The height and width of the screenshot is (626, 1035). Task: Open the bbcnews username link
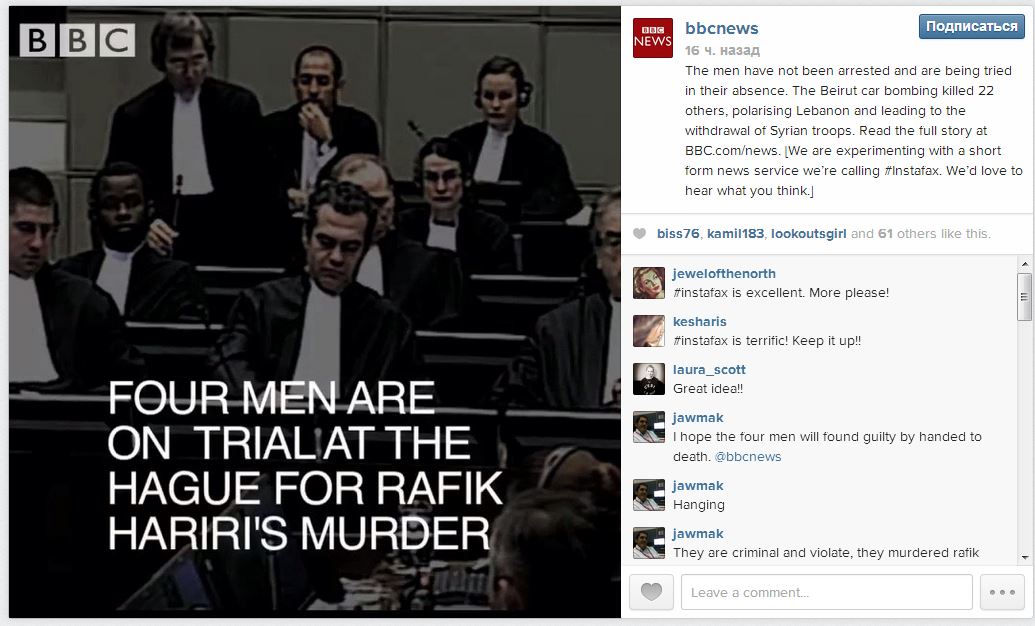pyautogui.click(x=721, y=28)
